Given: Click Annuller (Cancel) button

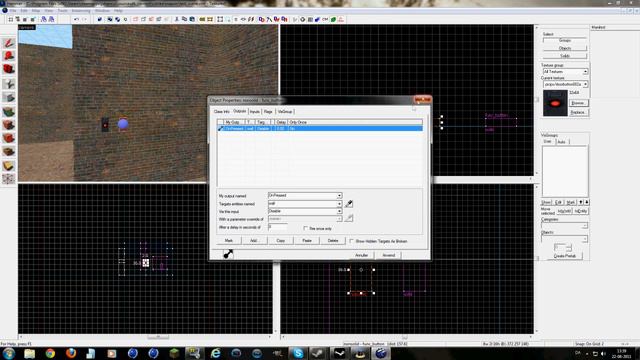Looking at the screenshot, I should click(x=362, y=255).
